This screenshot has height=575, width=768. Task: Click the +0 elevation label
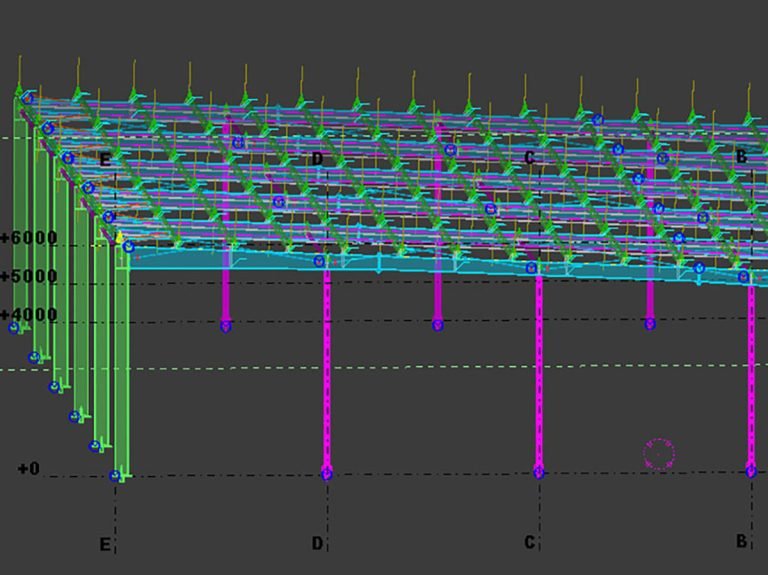[28, 469]
